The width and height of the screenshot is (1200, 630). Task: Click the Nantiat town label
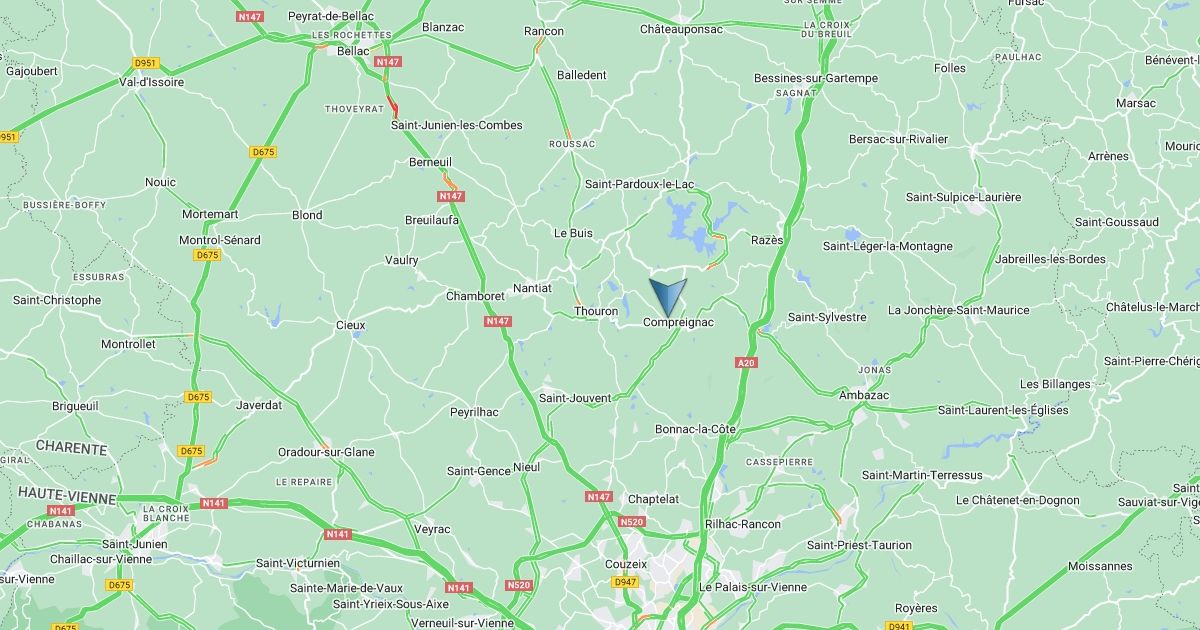click(x=532, y=288)
